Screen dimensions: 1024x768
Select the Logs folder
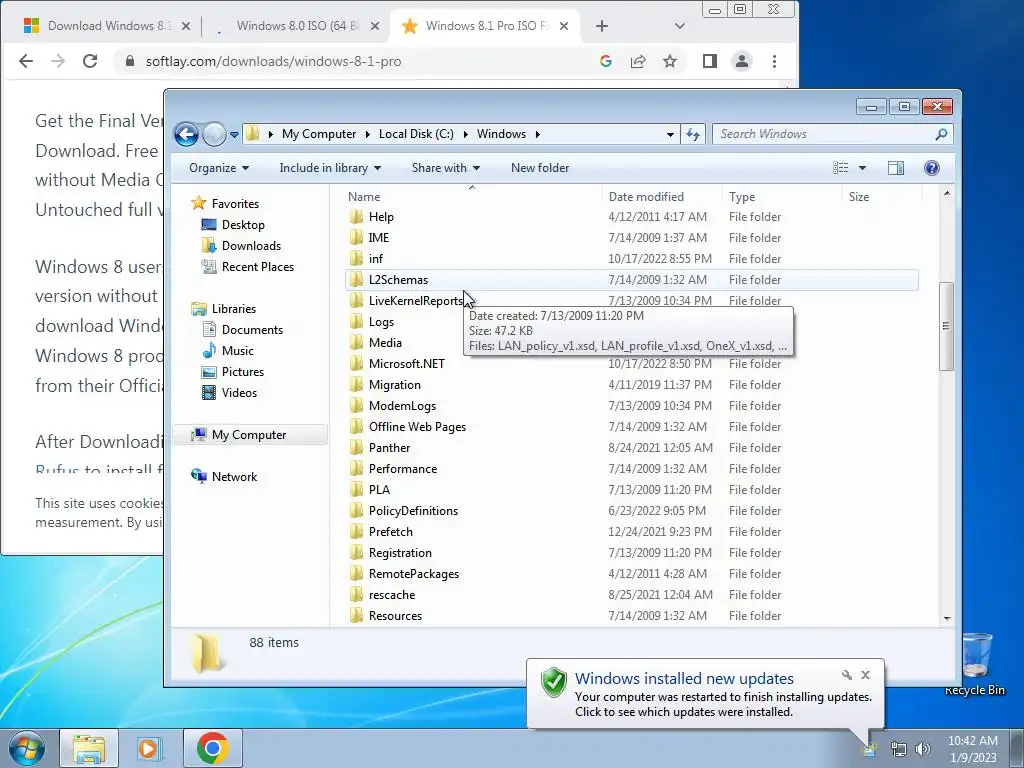pos(381,322)
